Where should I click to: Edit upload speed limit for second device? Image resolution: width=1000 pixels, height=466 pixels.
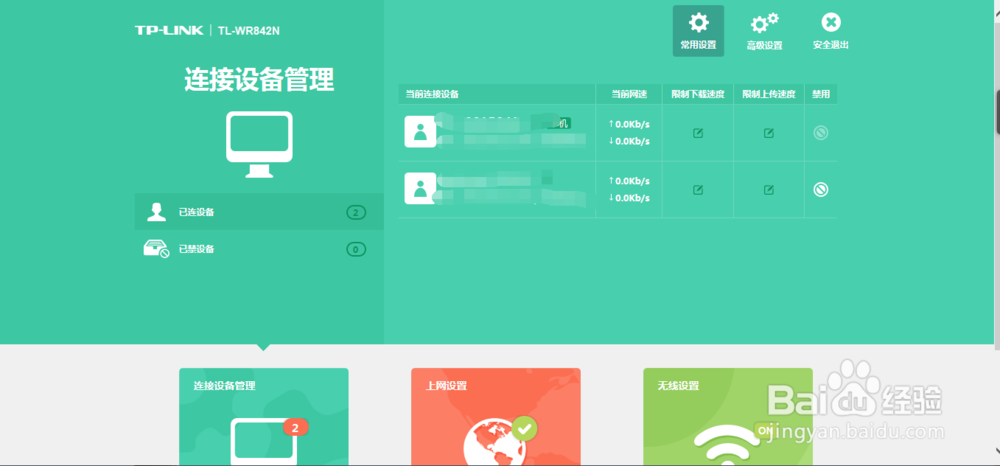pos(769,190)
